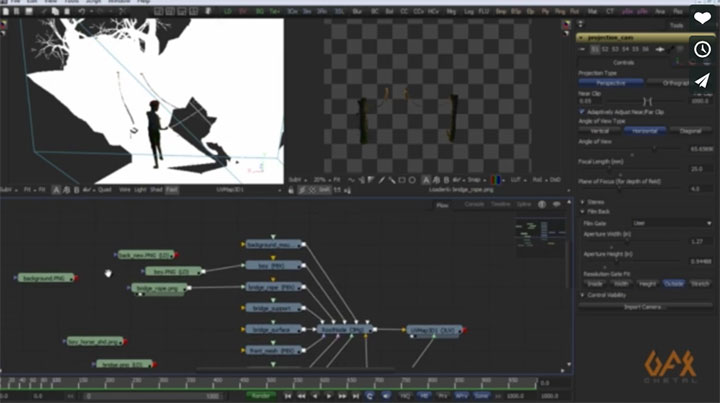The height and width of the screenshot is (403, 720).
Task: Add a Renderer 3D with the 3Rn tool
Action: point(322,11)
